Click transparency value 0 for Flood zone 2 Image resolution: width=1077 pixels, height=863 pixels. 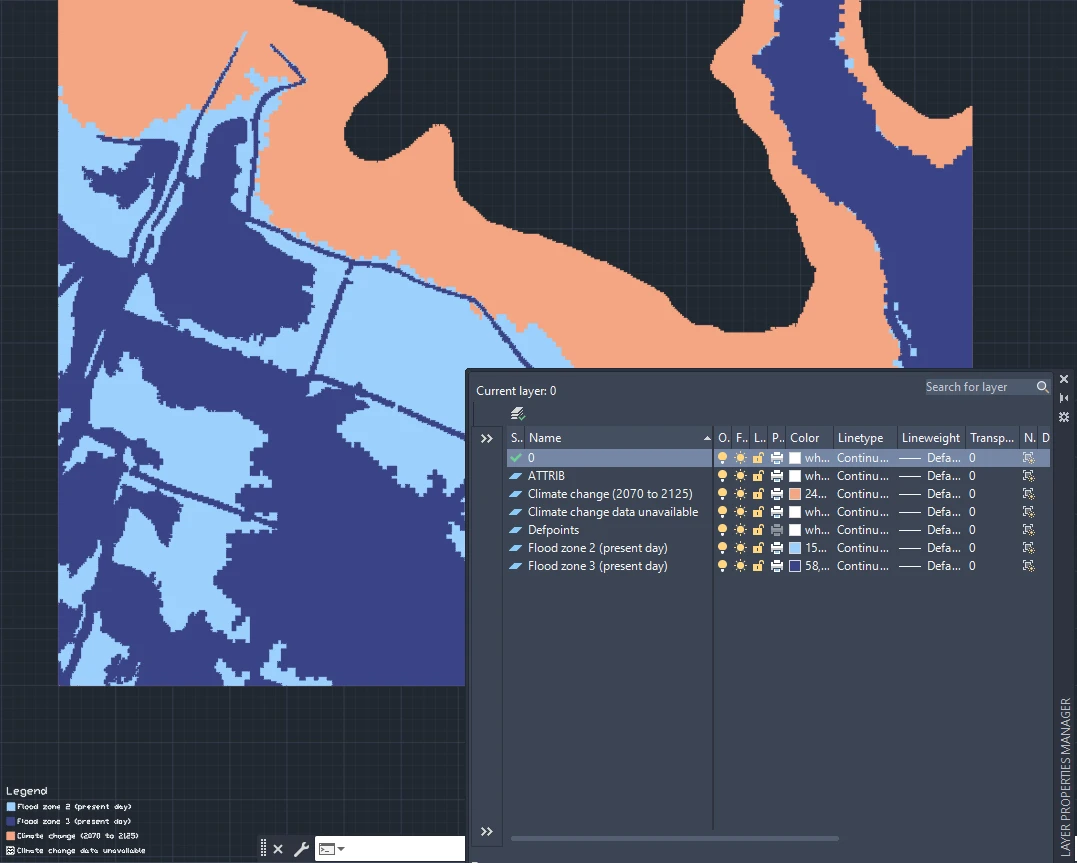[x=972, y=548]
